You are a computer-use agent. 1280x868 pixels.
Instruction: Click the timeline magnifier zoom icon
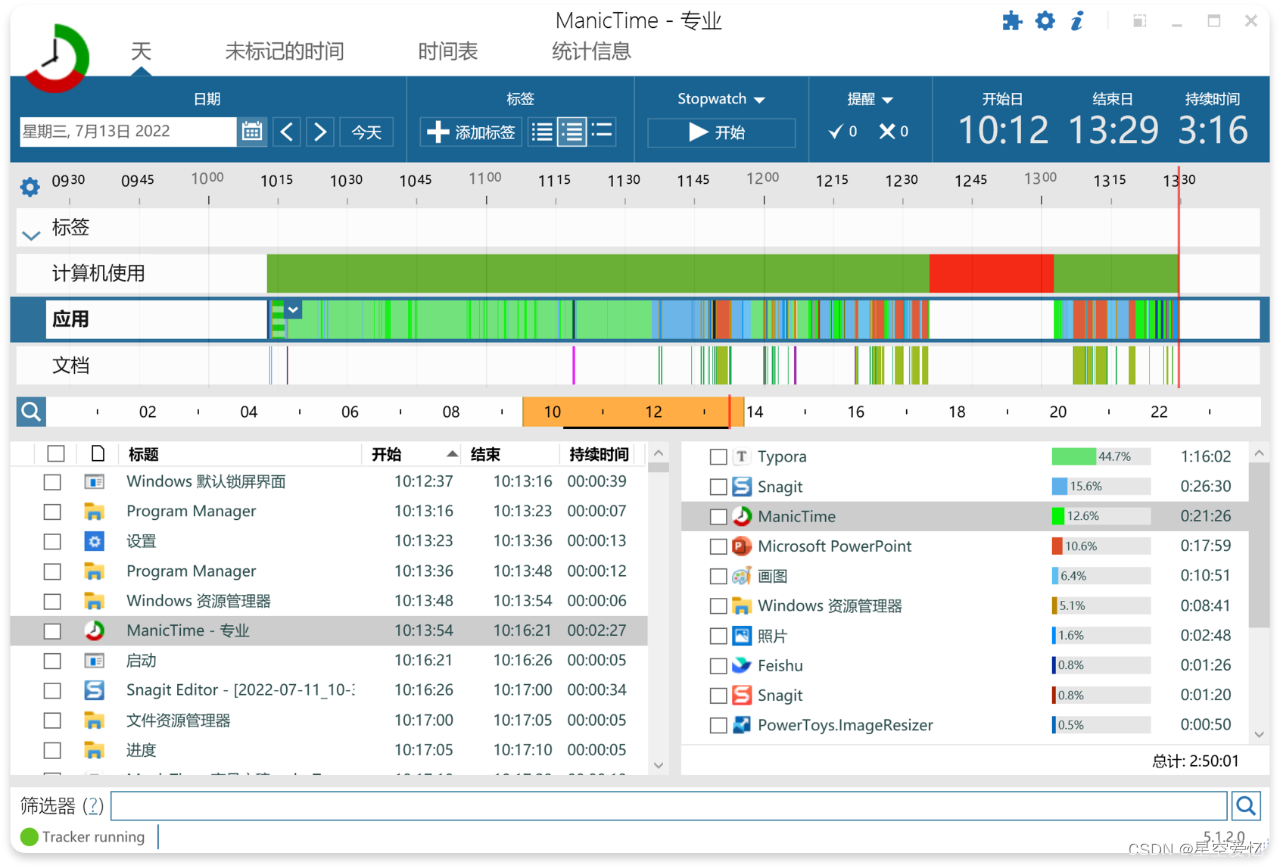tap(31, 411)
